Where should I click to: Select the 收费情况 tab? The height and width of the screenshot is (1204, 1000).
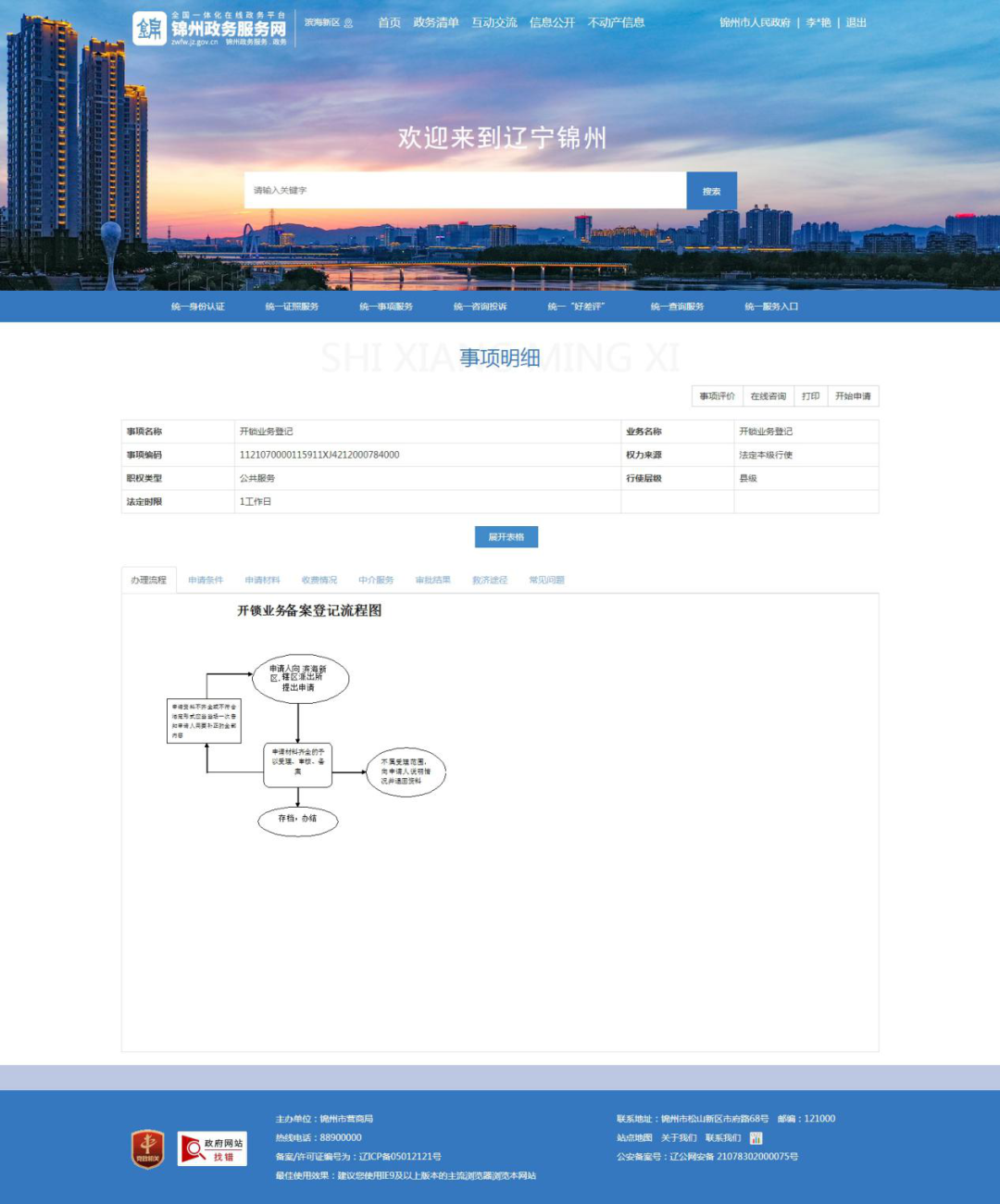[x=319, y=581]
